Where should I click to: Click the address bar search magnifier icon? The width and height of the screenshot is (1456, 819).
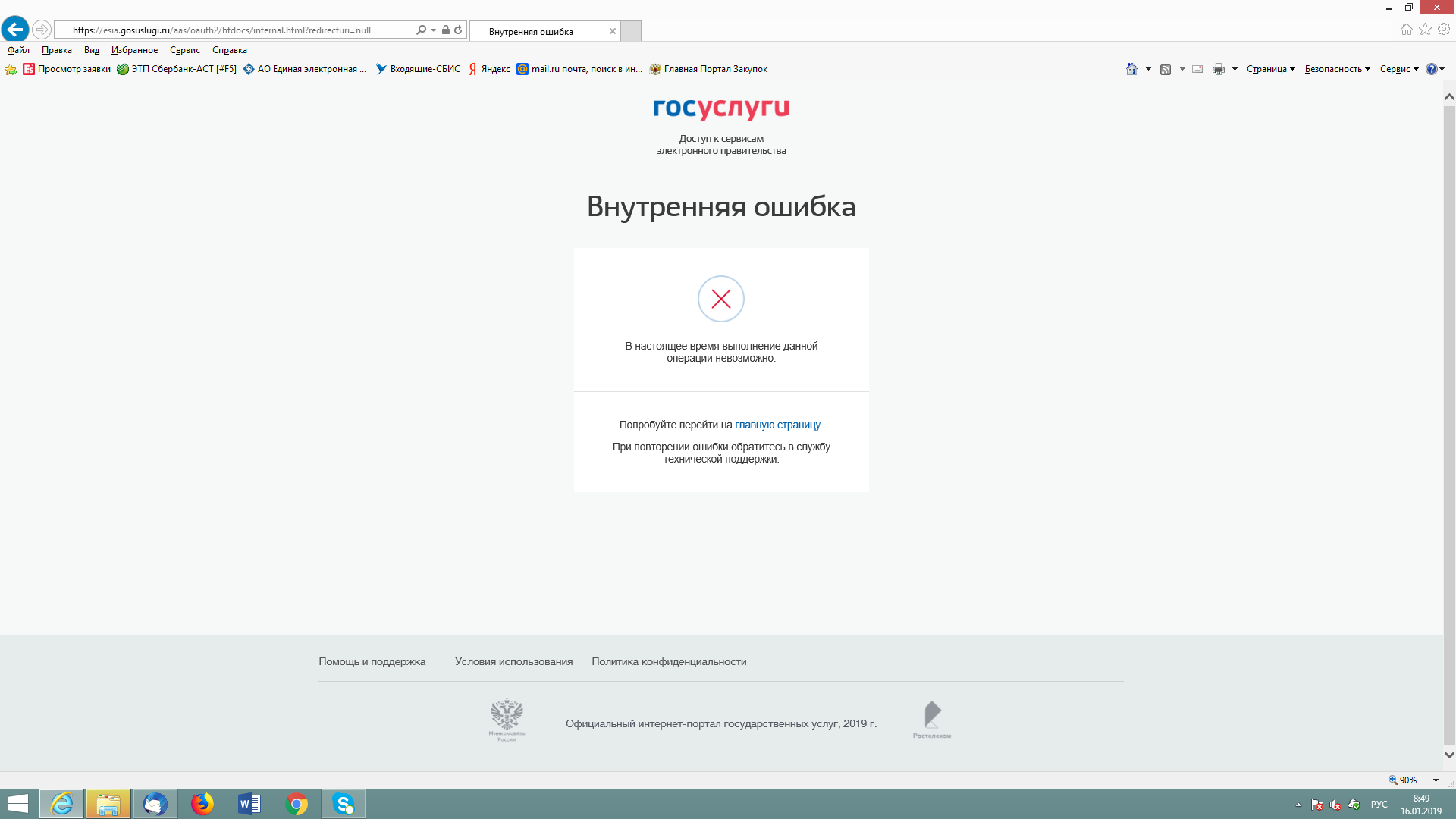click(x=422, y=30)
